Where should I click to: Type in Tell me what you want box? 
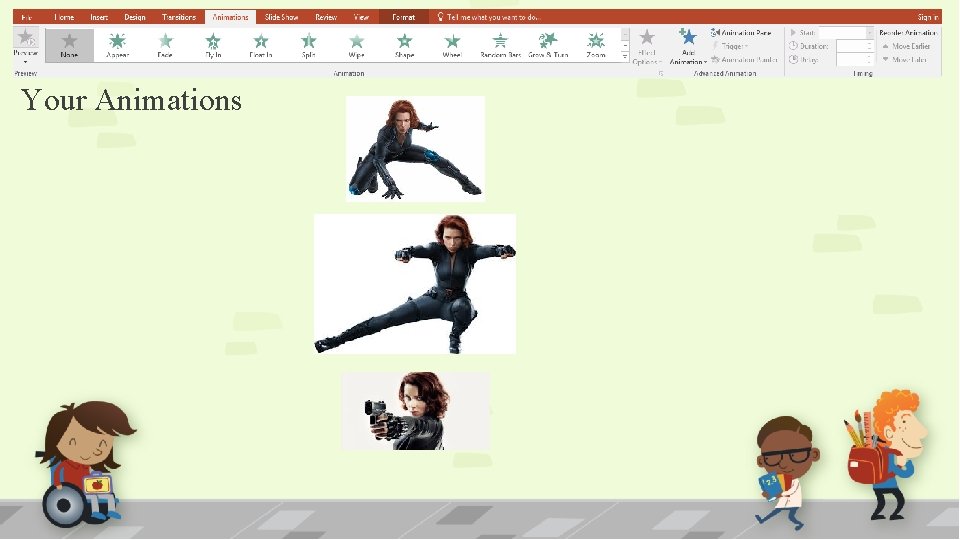click(x=493, y=17)
